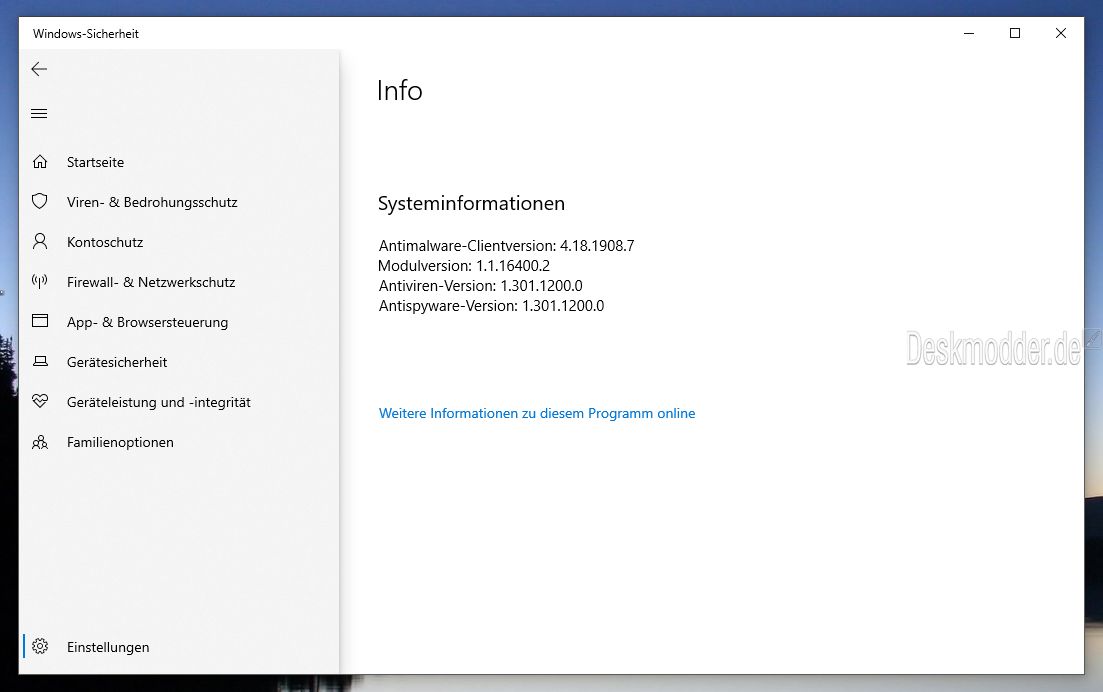Screen dimensions: 1103x692
Task: Open the Gerätesicherheit label
Action: [117, 362]
